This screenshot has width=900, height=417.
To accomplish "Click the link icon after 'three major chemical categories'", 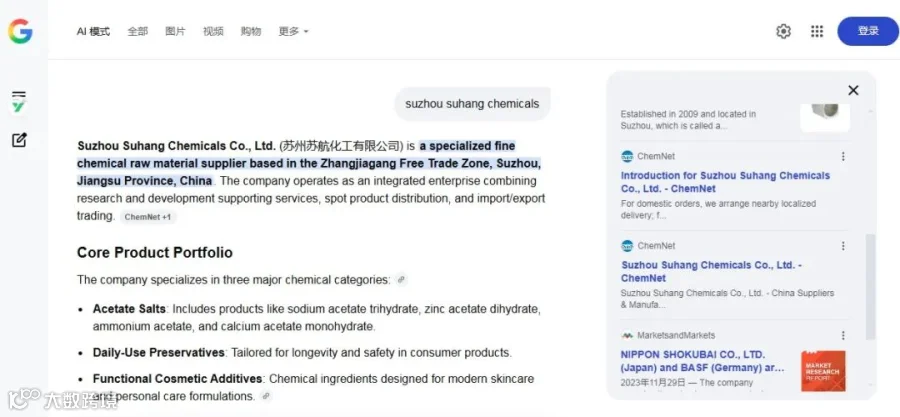I will tap(401, 280).
